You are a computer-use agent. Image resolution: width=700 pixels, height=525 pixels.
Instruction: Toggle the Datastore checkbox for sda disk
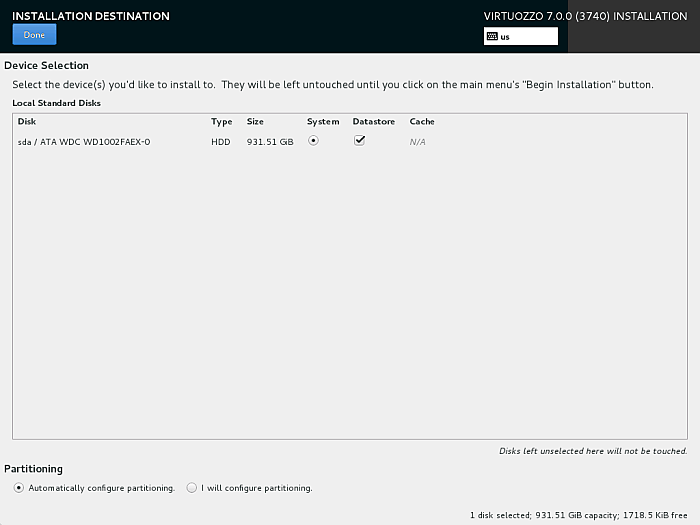359,141
